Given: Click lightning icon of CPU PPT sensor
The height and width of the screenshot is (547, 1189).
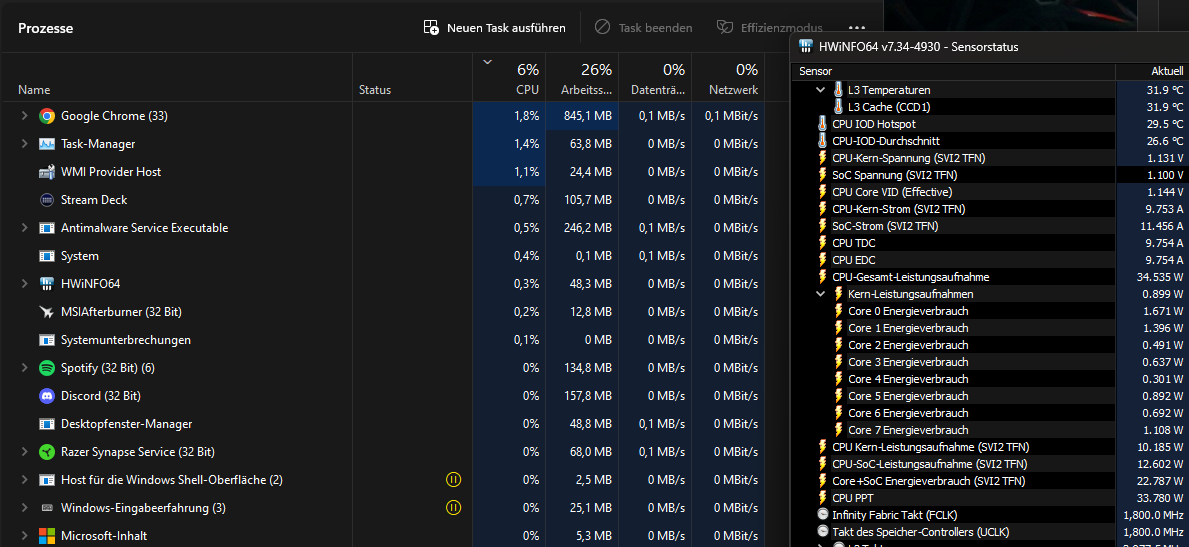Looking at the screenshot, I should 823,498.
